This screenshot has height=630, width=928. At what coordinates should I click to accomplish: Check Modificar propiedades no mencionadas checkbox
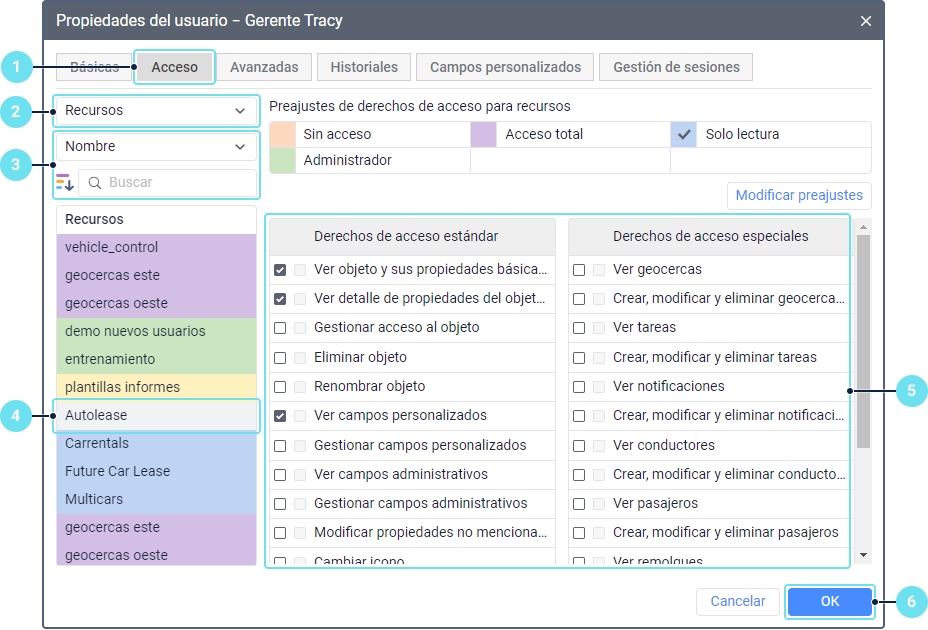tap(280, 533)
